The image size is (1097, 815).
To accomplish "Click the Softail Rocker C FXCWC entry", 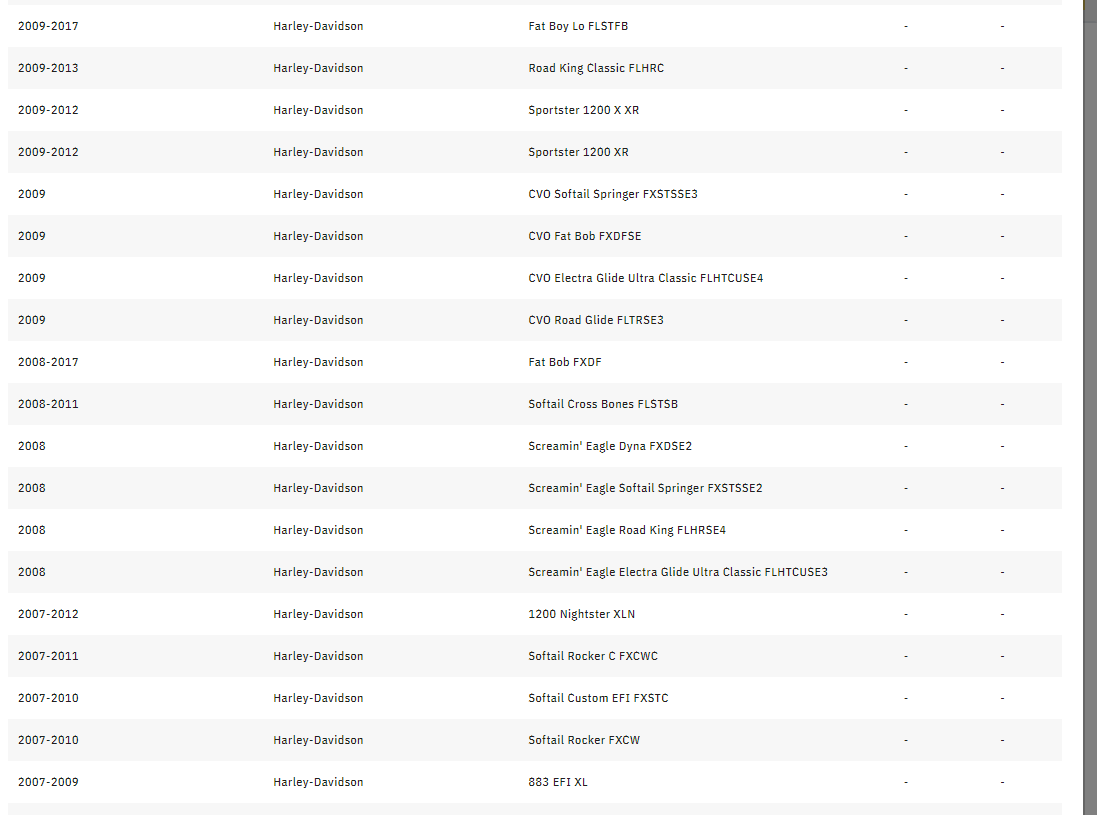I will coord(593,655).
